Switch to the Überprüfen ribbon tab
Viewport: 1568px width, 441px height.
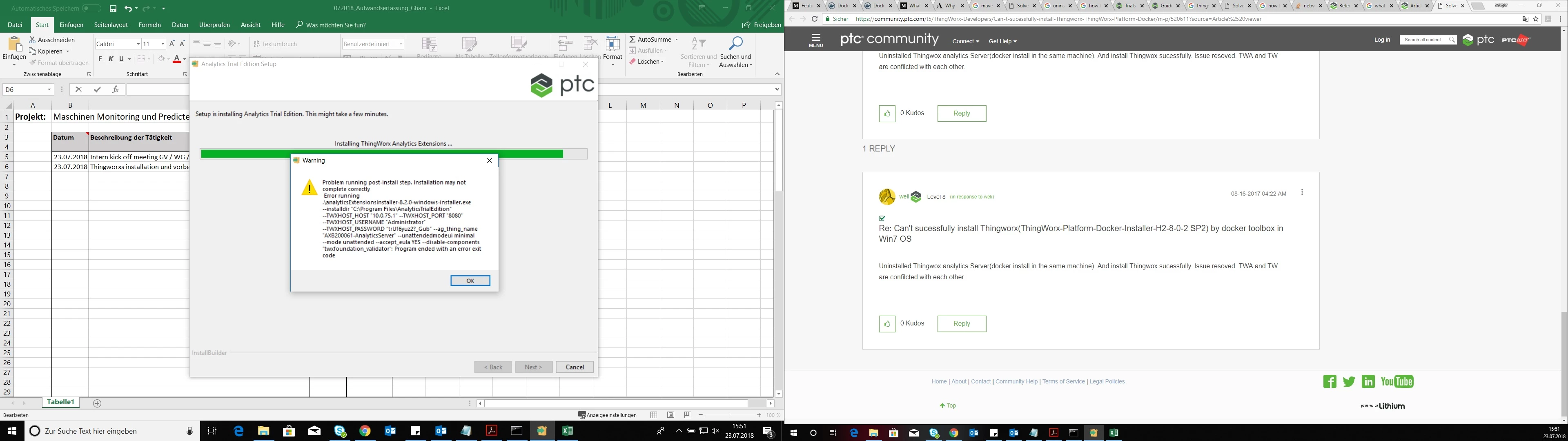click(x=214, y=25)
